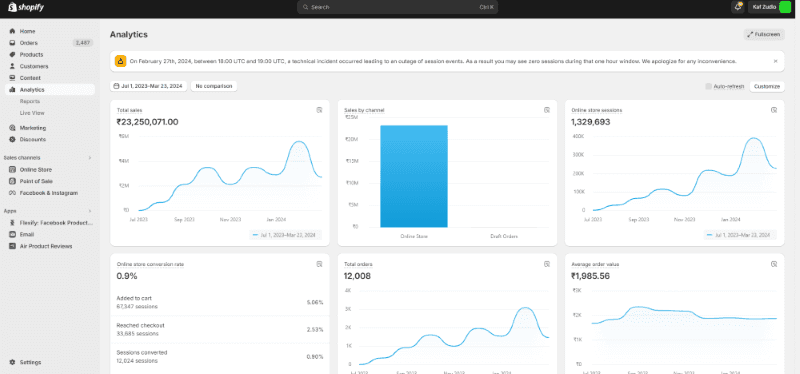Viewport: 800px width, 374px height.
Task: Click the Flexify app icon
Action: pos(12,222)
